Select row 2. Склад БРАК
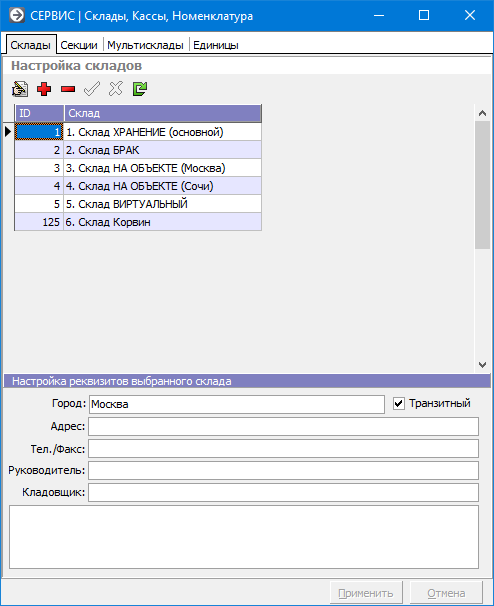Viewport: 494px width, 606px height. [x=138, y=150]
